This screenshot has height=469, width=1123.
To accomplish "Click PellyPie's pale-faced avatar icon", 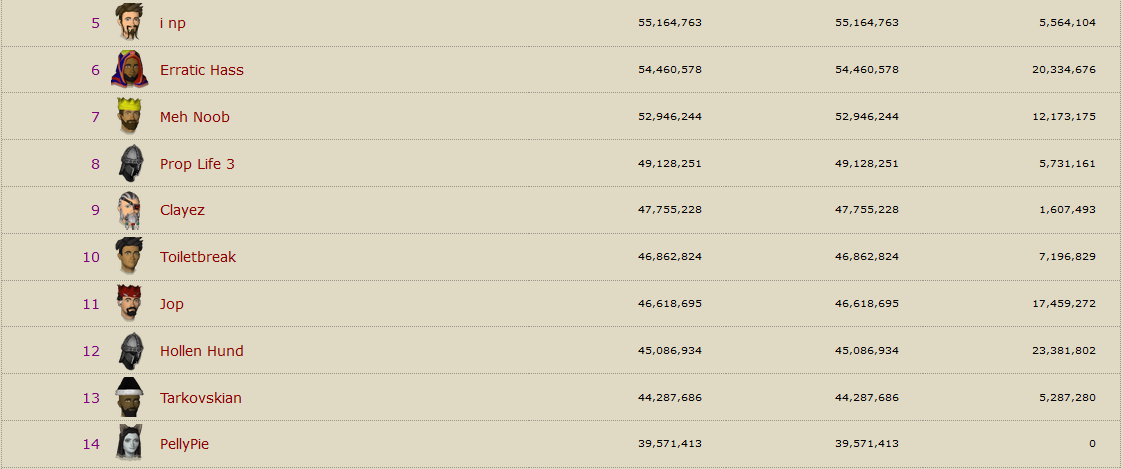I will tap(130, 443).
